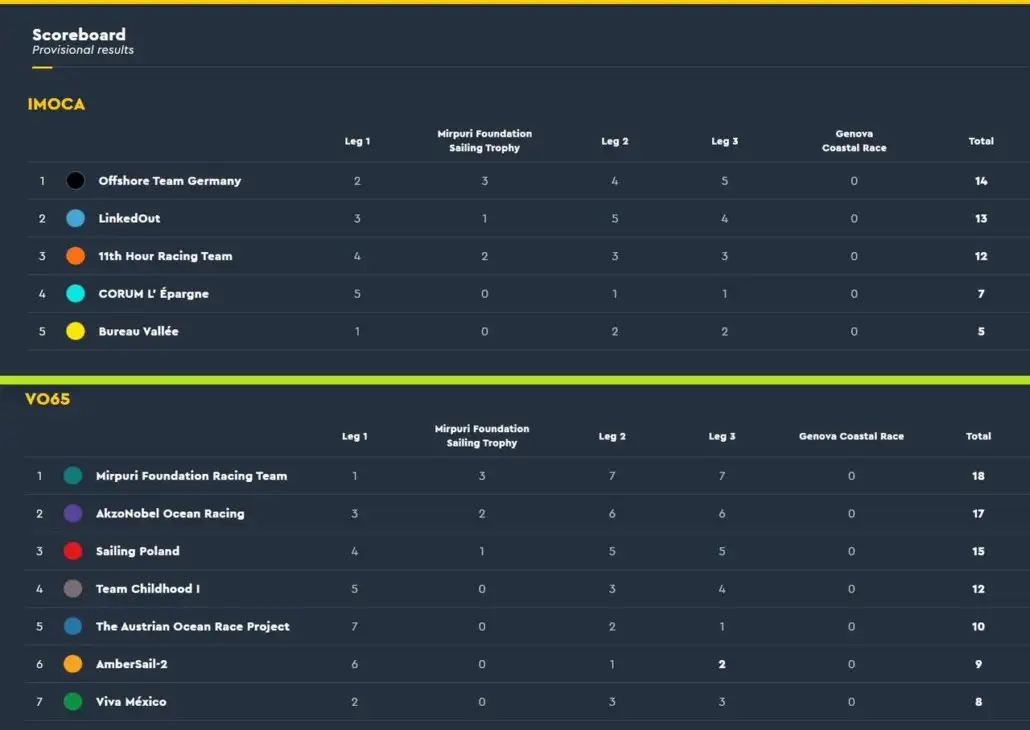
Task: Select AkzoNobel Ocean Racing name
Action: point(170,513)
